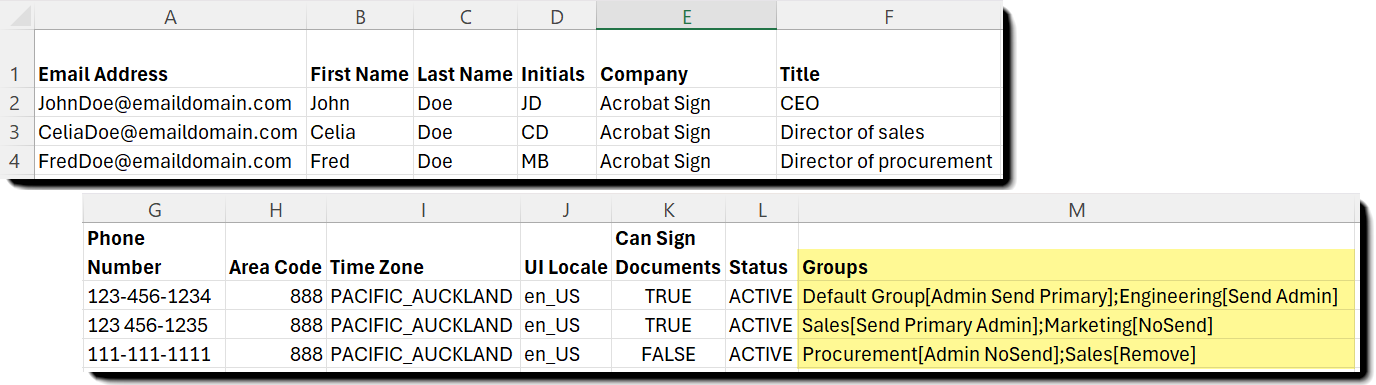Select column K header
1376x385 pixels.
click(667, 210)
